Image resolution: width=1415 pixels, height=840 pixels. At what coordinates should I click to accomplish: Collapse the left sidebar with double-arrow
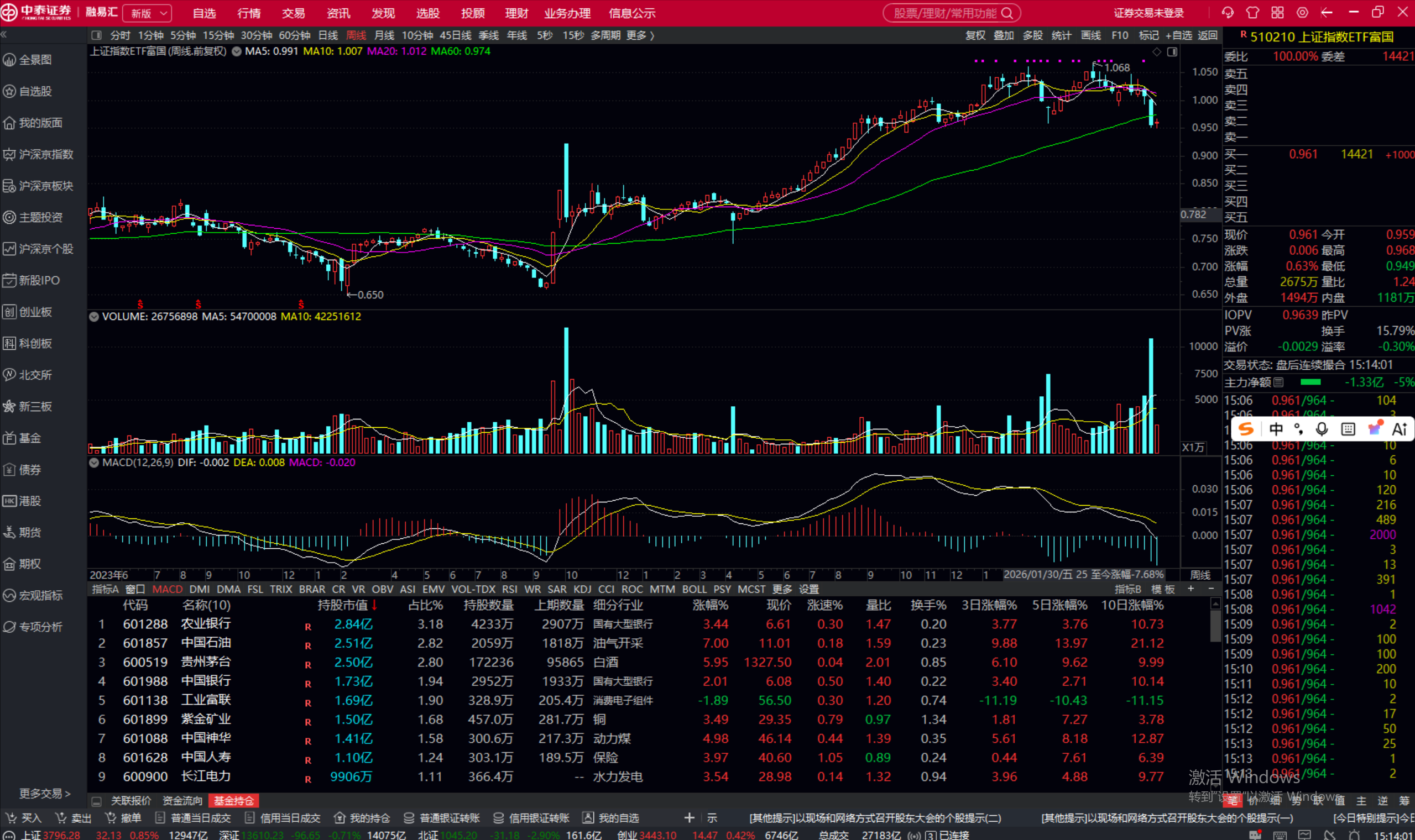[x=4, y=35]
